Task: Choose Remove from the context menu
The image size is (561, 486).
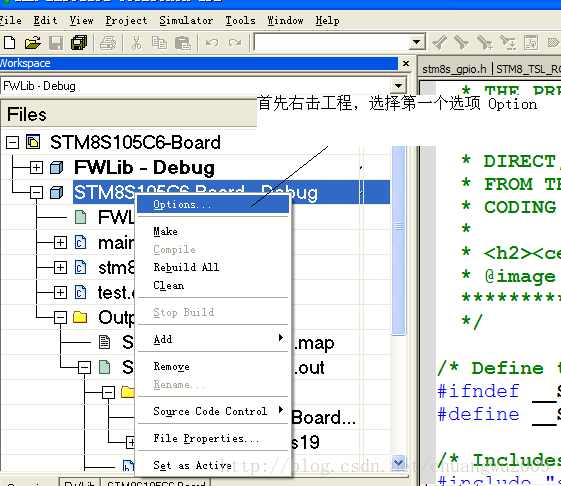Action: (x=213, y=366)
